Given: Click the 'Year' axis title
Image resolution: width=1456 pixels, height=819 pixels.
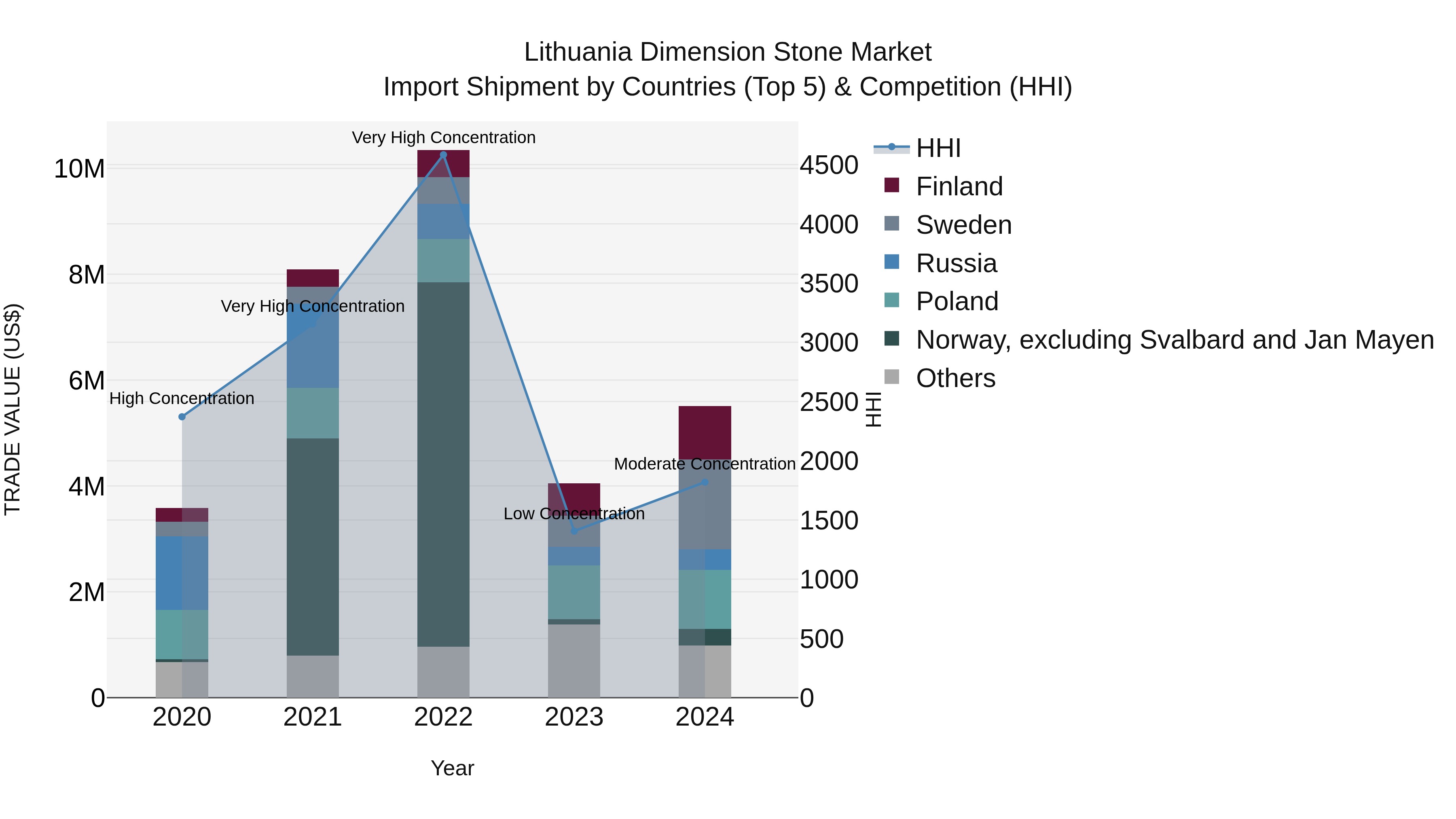Looking at the screenshot, I should coord(452,769).
